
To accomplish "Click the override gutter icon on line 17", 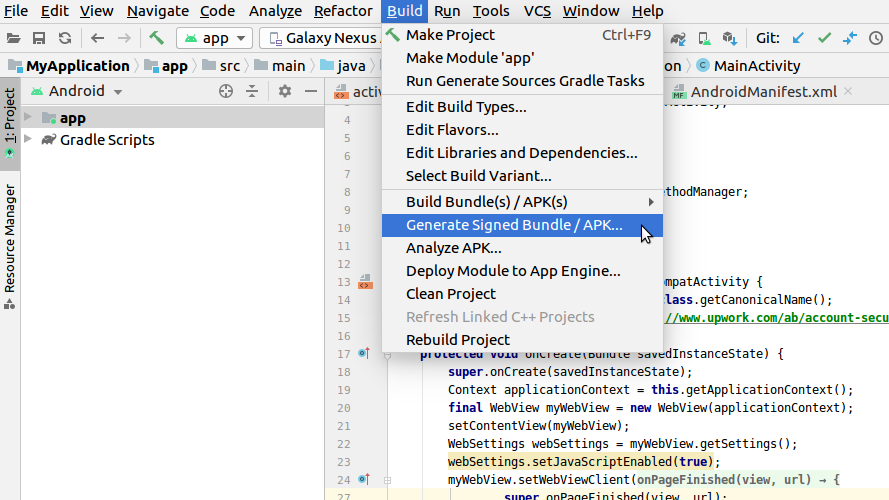I will coord(364,353).
